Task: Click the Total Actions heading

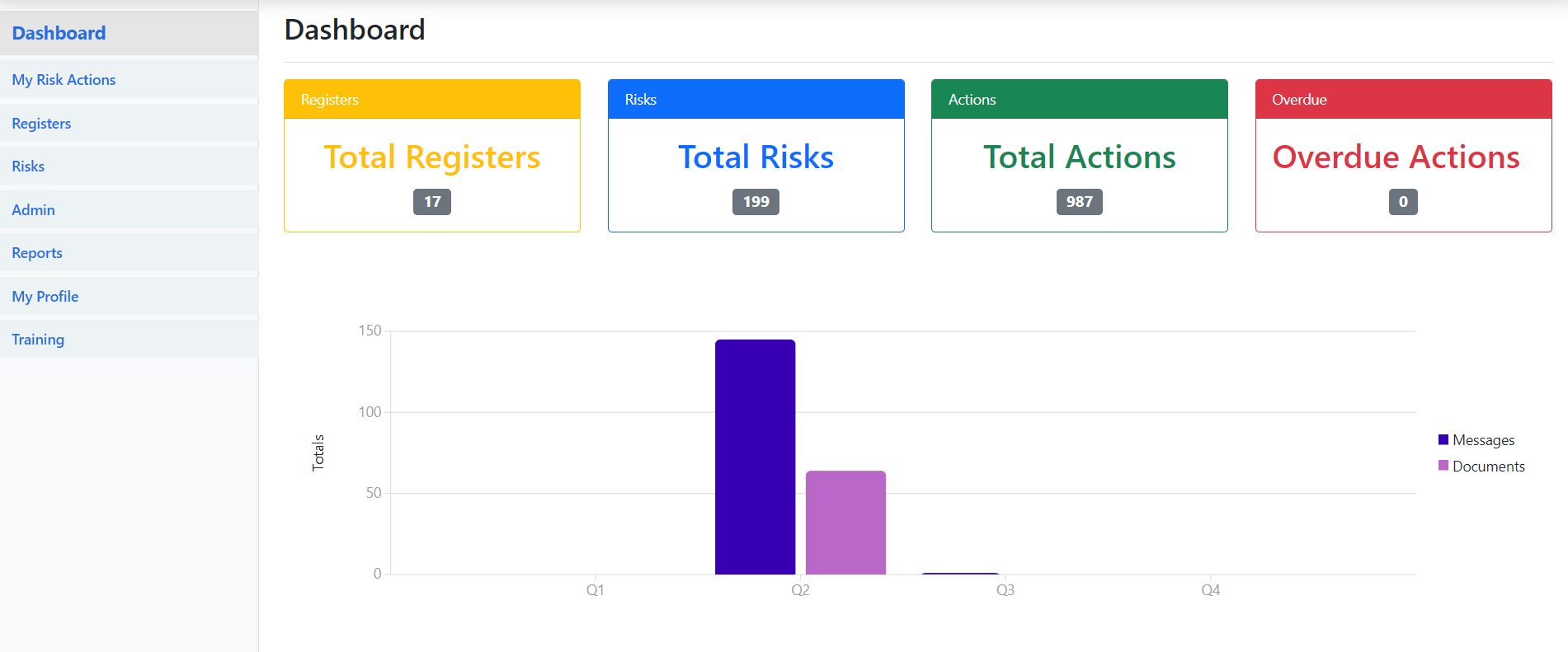Action: click(1079, 157)
